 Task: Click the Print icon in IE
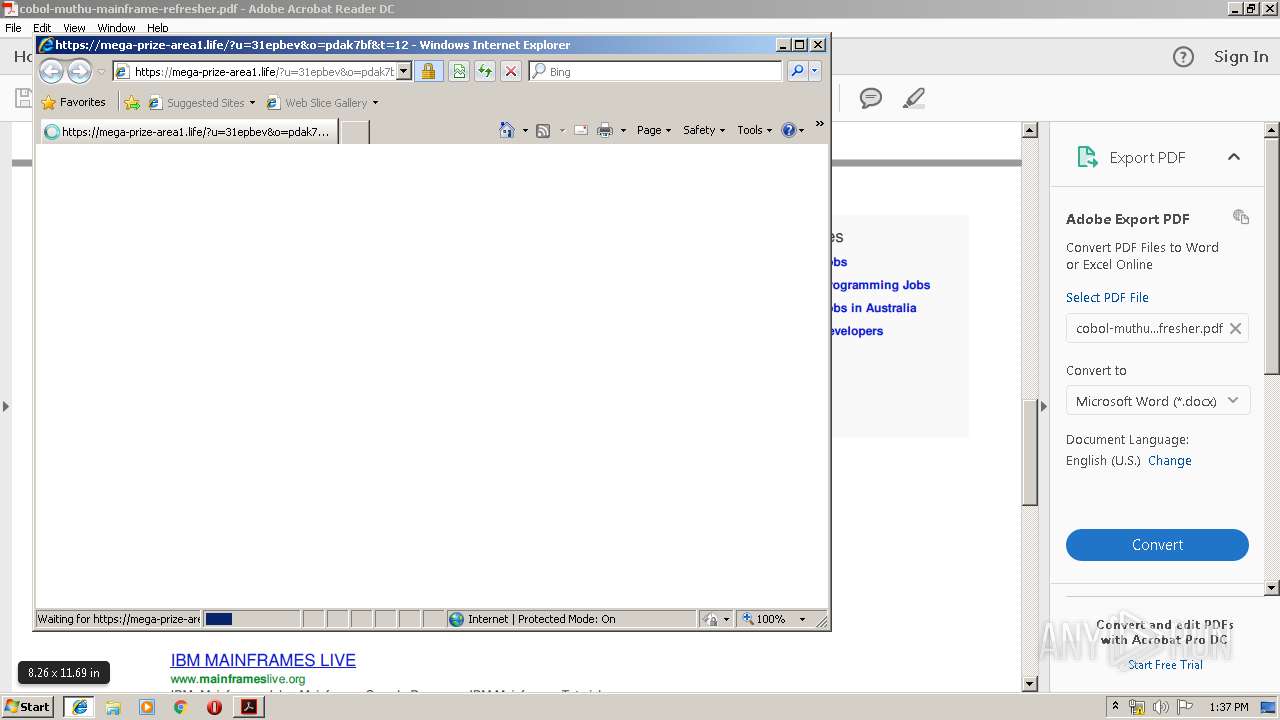coord(605,130)
